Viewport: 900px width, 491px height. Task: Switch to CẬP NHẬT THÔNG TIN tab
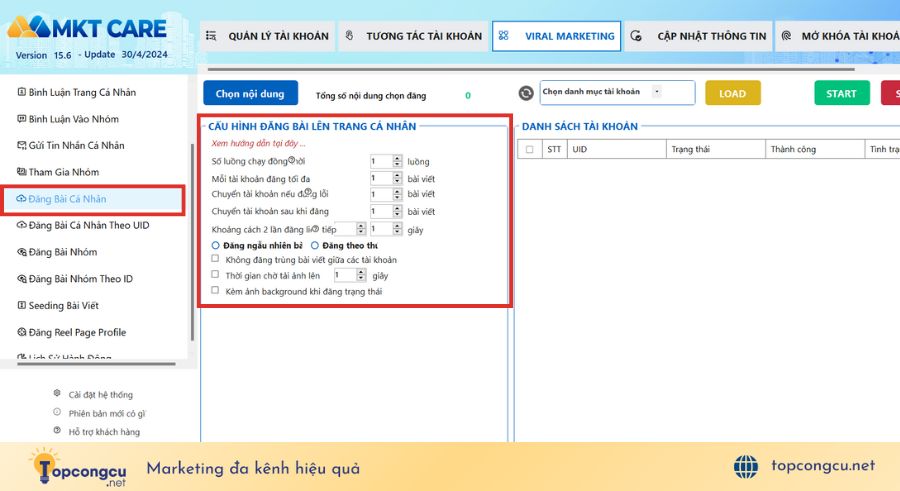point(698,36)
